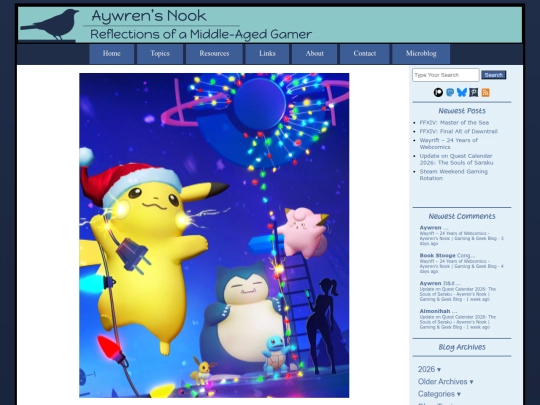Image resolution: width=540 pixels, height=405 pixels.
Task: Open the Resources menu
Action: tap(214, 54)
